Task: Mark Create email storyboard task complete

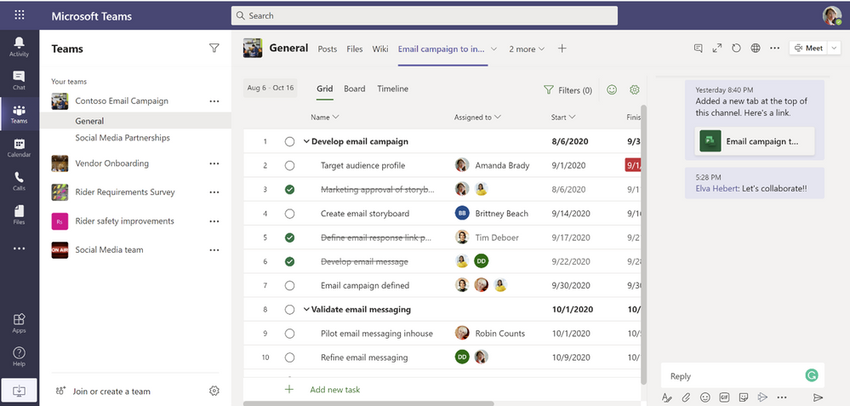Action: coord(289,214)
